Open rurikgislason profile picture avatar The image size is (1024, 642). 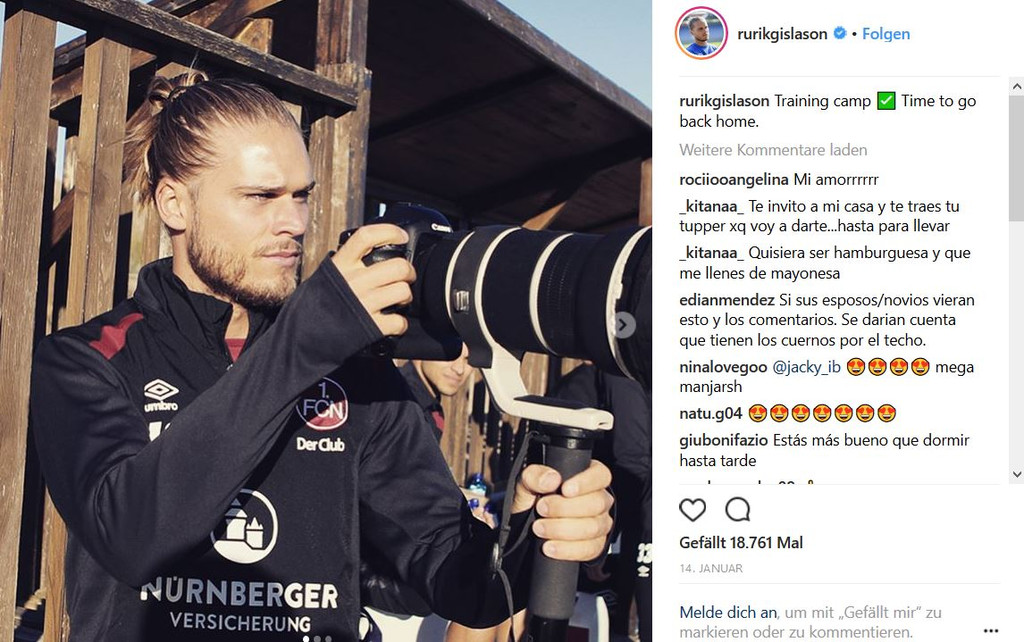701,33
